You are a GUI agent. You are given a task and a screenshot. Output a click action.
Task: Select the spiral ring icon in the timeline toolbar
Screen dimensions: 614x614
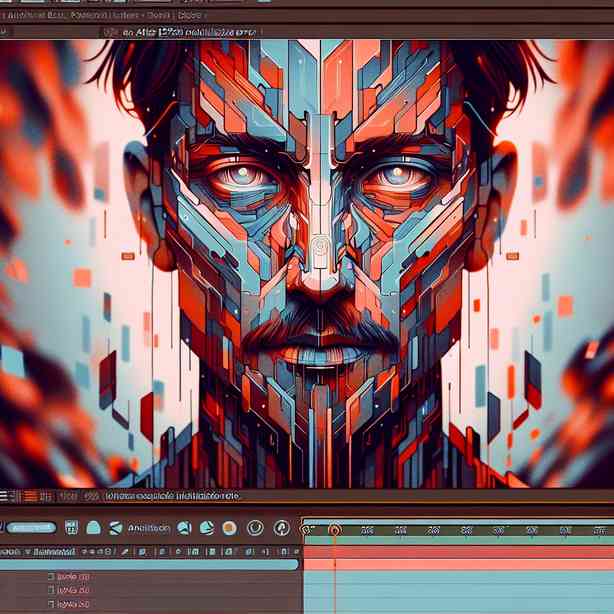255,528
